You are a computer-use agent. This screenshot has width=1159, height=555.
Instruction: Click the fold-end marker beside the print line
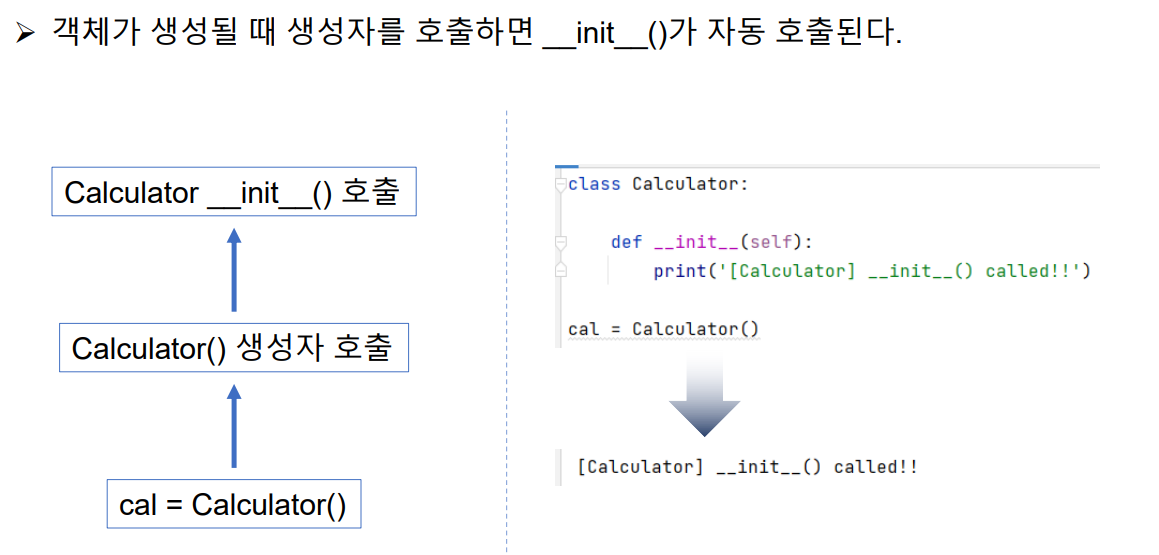[x=561, y=270]
